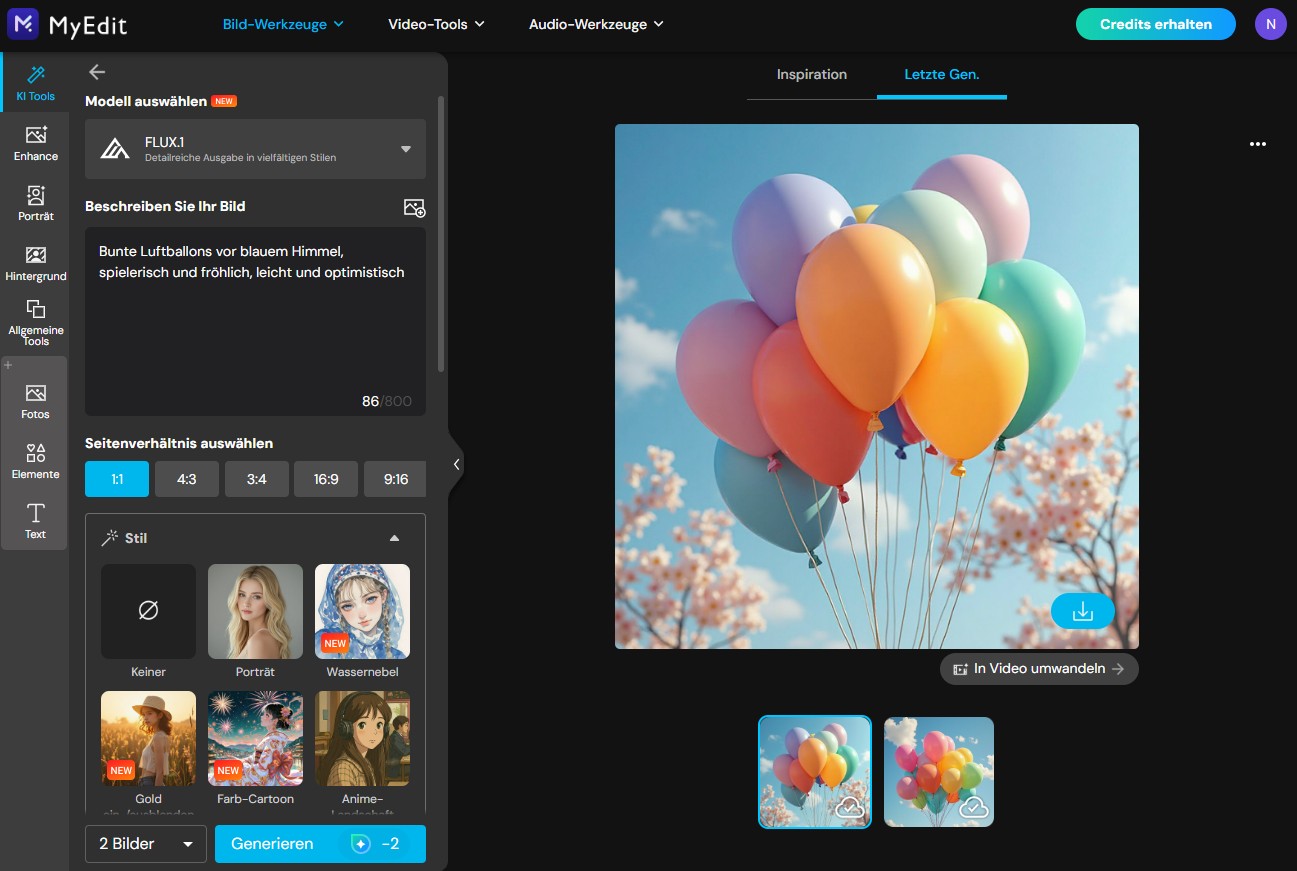Click the add reference image icon
Screen dimensions: 1297x871
414,207
